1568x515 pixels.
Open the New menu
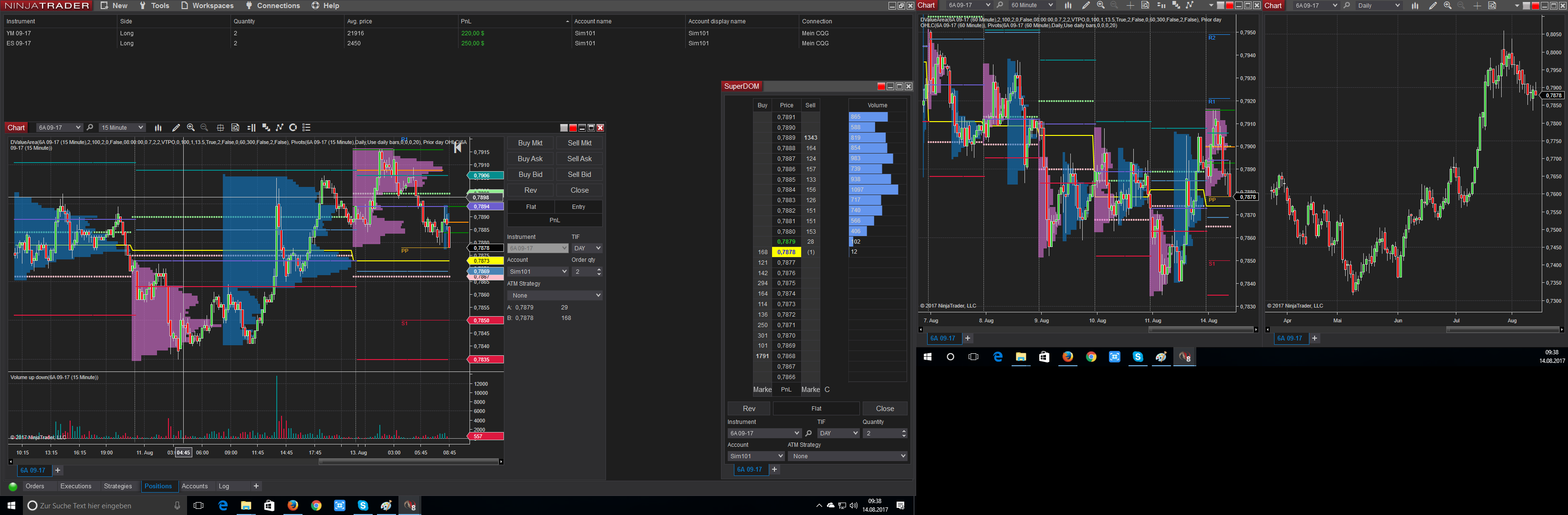pyautogui.click(x=114, y=5)
